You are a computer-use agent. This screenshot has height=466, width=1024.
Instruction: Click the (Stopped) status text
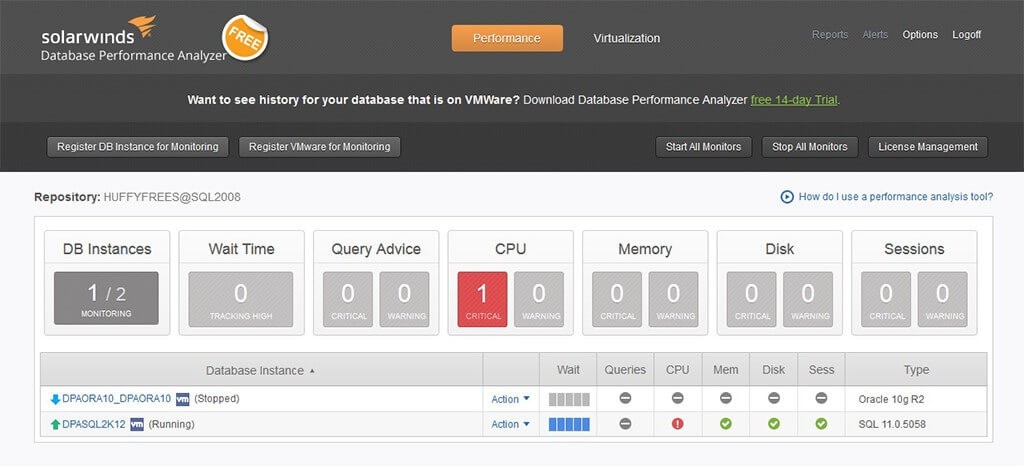217,399
